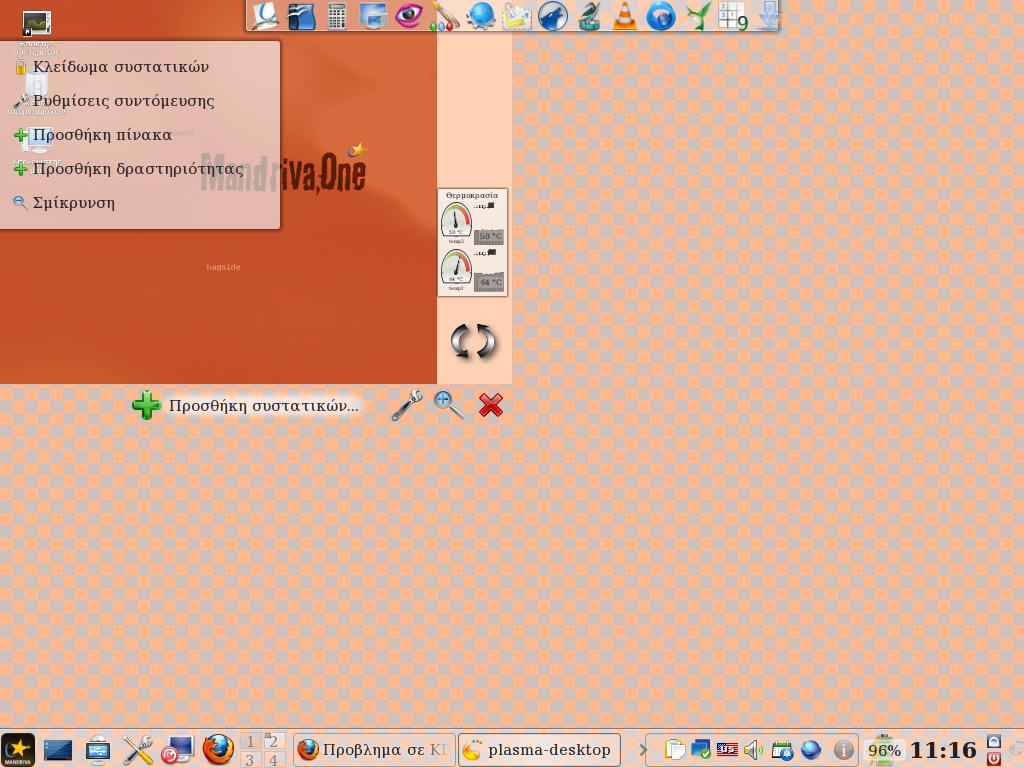Click the rotate arrows widget handle
Image resolution: width=1024 pixels, height=768 pixels.
[473, 341]
